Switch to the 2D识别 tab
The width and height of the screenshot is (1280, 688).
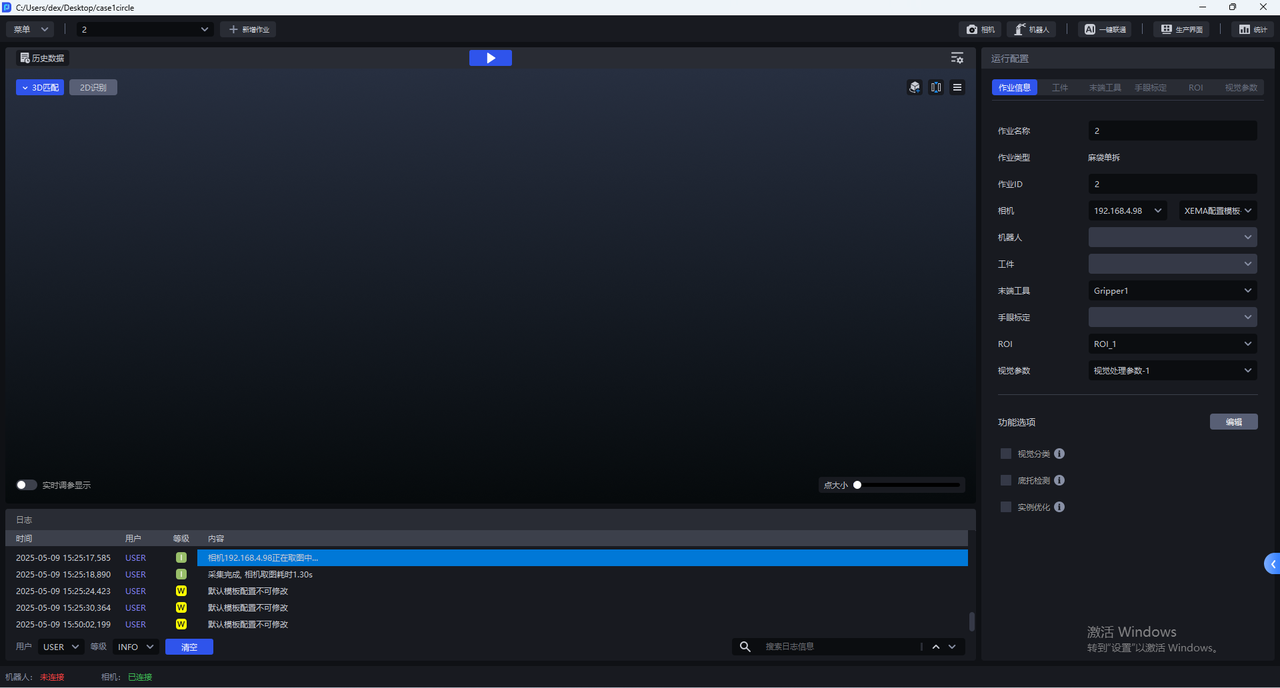click(93, 88)
